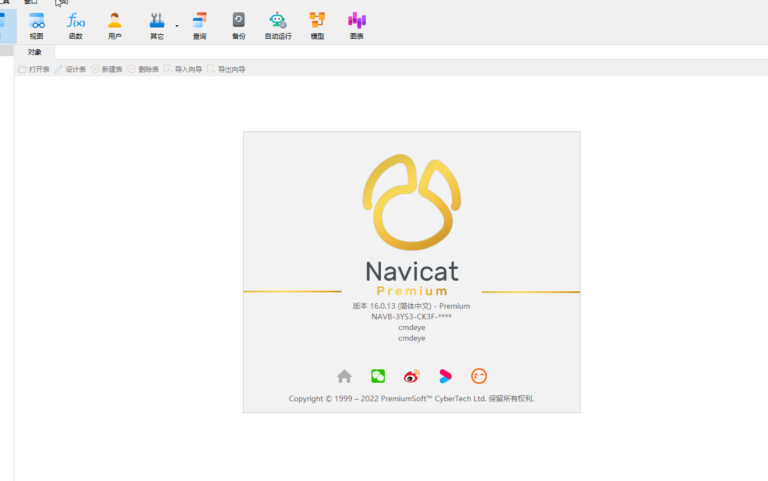The image size is (768, 481).
Task: Click the Weibo icon in About dialog
Action: tap(411, 376)
